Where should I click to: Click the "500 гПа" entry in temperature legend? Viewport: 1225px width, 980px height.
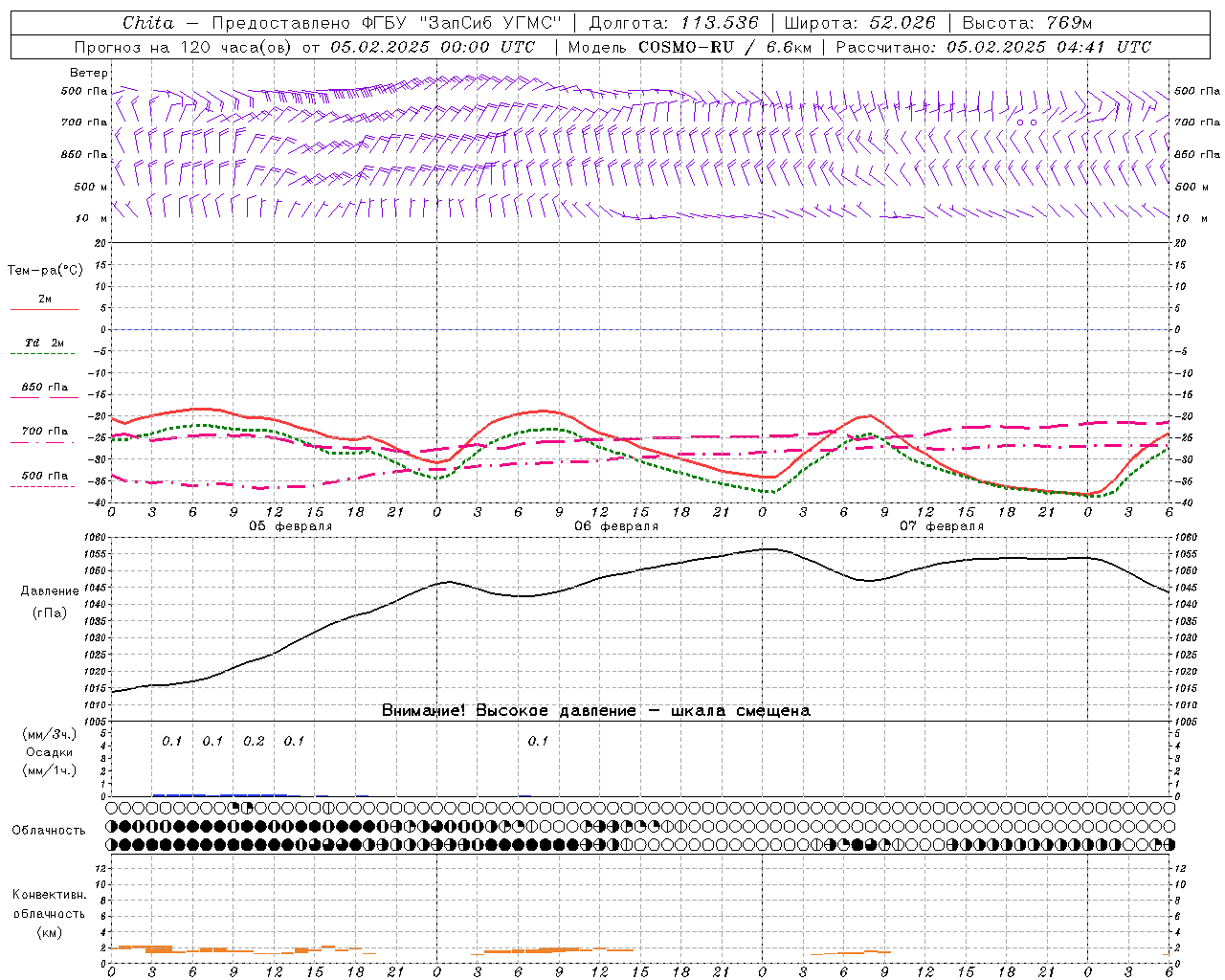click(45, 476)
